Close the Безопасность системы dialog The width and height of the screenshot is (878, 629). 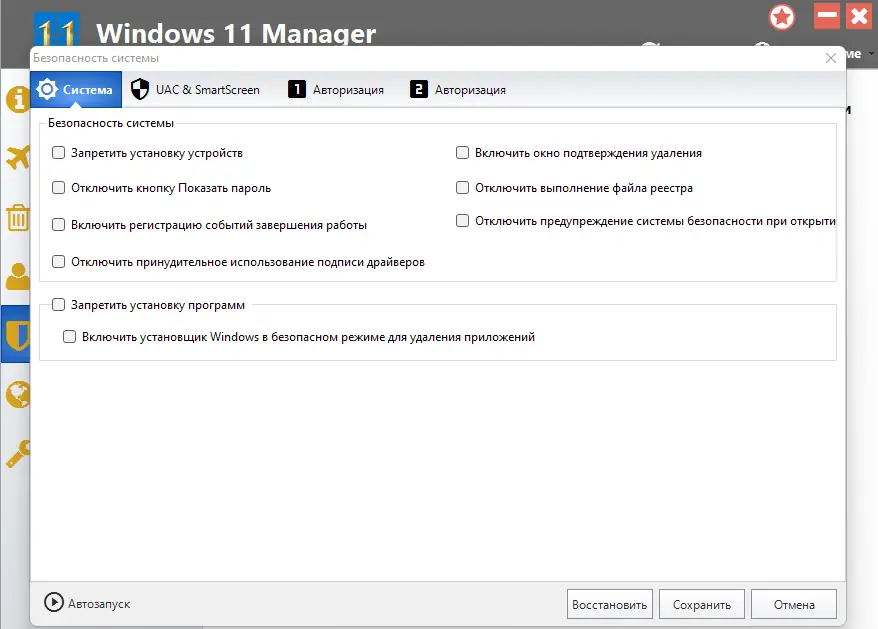pos(830,58)
